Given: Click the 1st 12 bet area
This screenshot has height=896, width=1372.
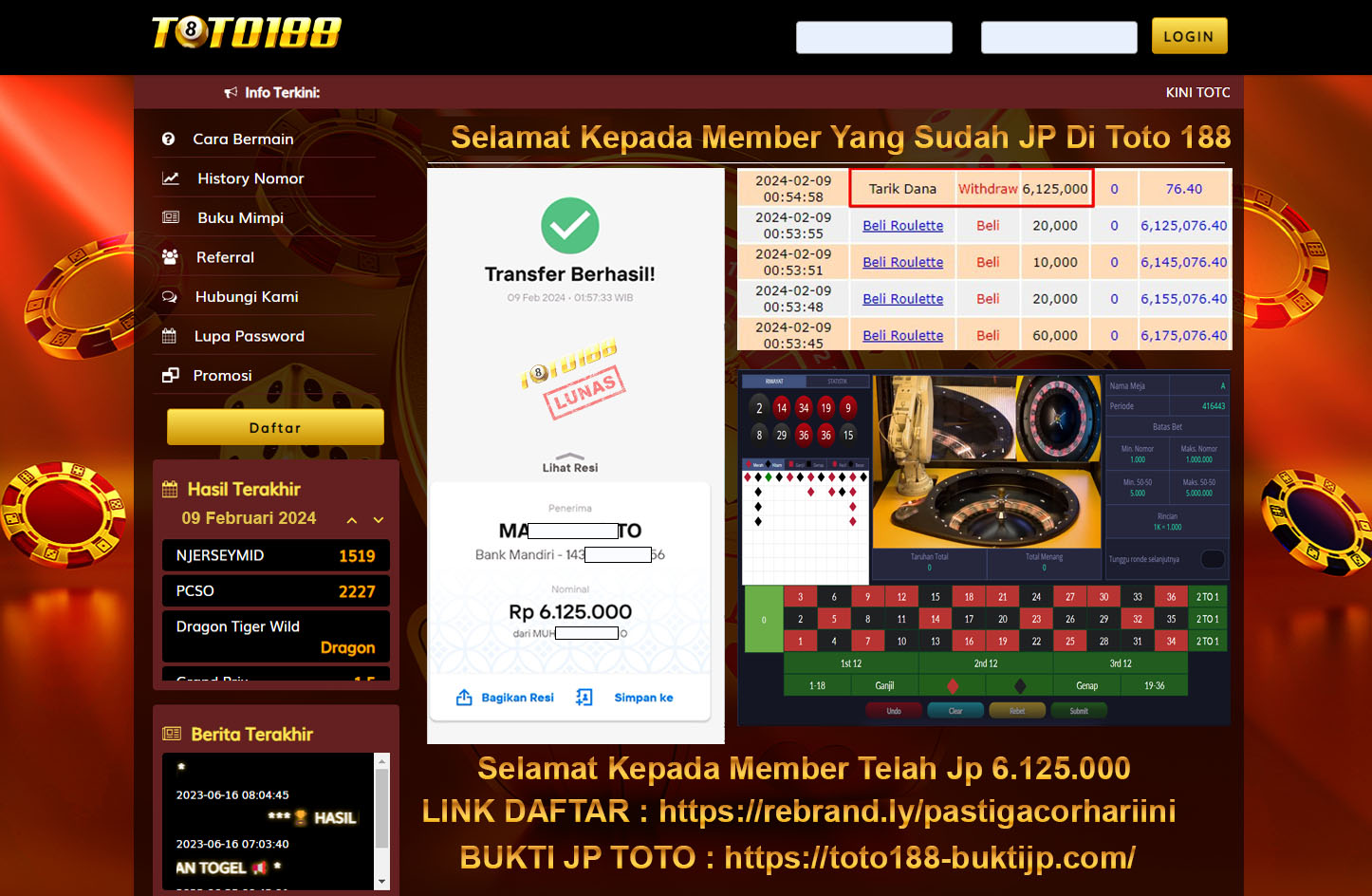Looking at the screenshot, I should (851, 663).
